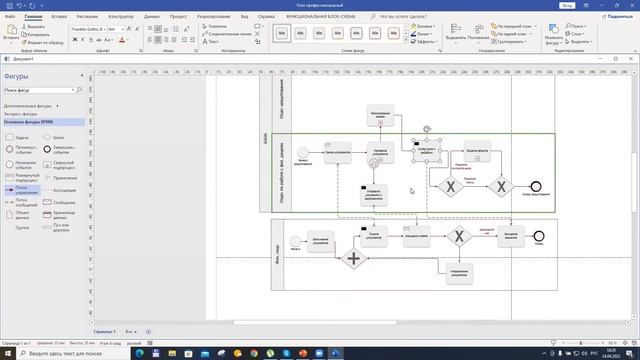This screenshot has height=360, width=640.
Task: Click Копировать (copy) in the clipboard group
Action: coord(36,34)
